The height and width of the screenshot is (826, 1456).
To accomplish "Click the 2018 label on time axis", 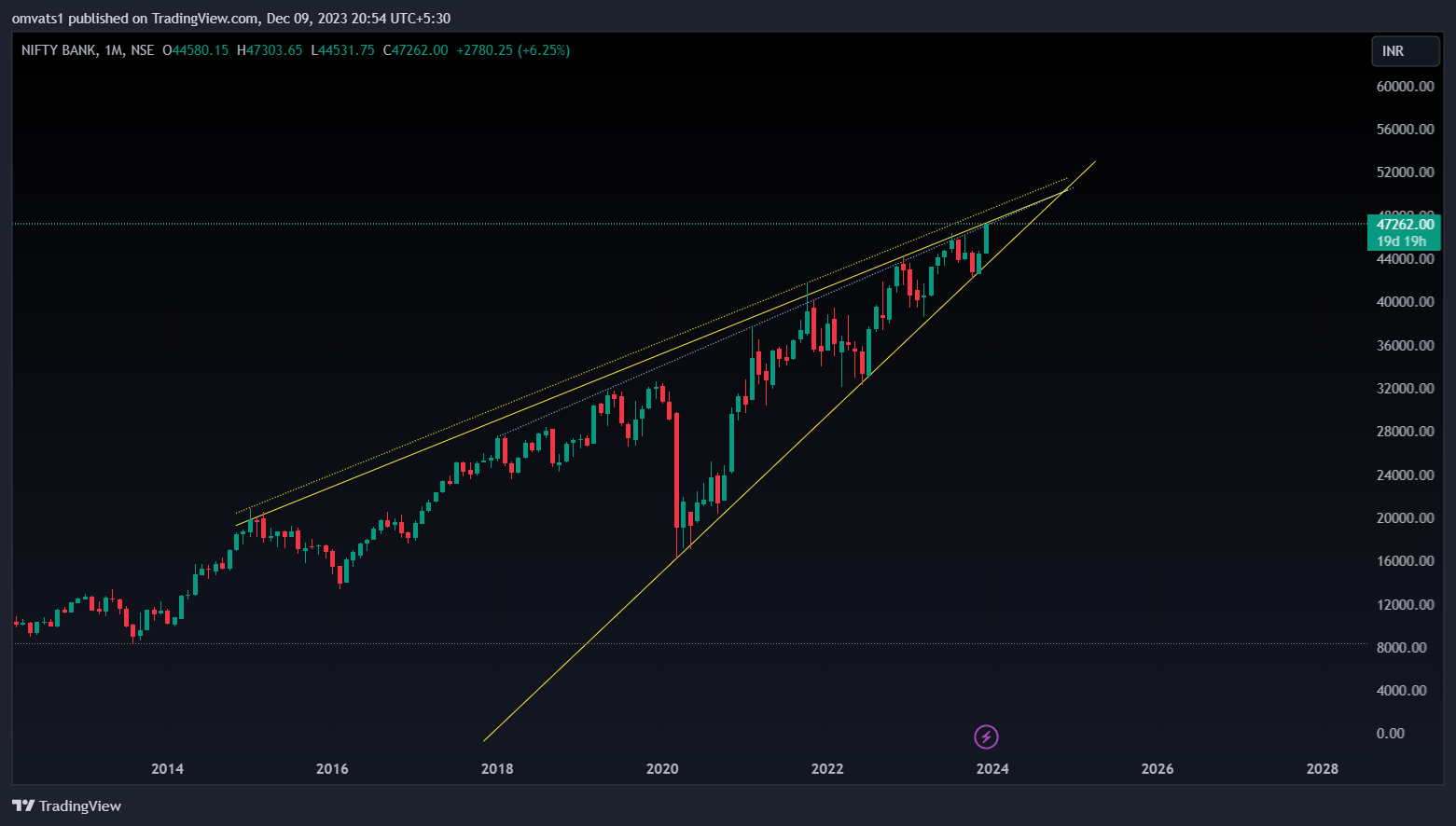I will [x=497, y=769].
